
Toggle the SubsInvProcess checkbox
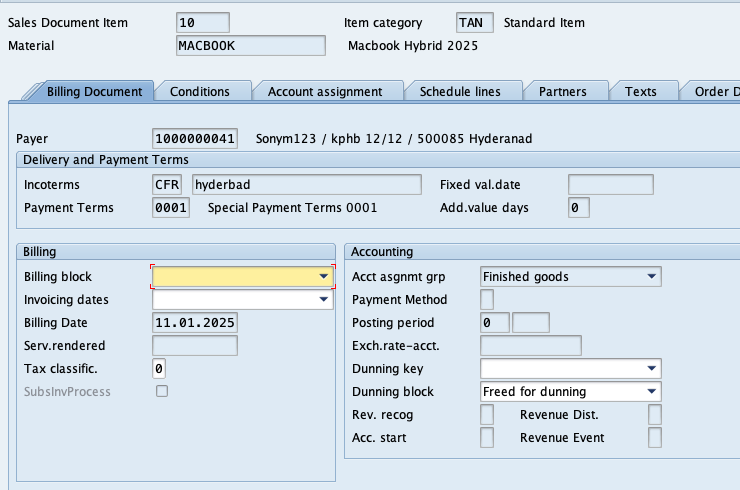[162, 391]
